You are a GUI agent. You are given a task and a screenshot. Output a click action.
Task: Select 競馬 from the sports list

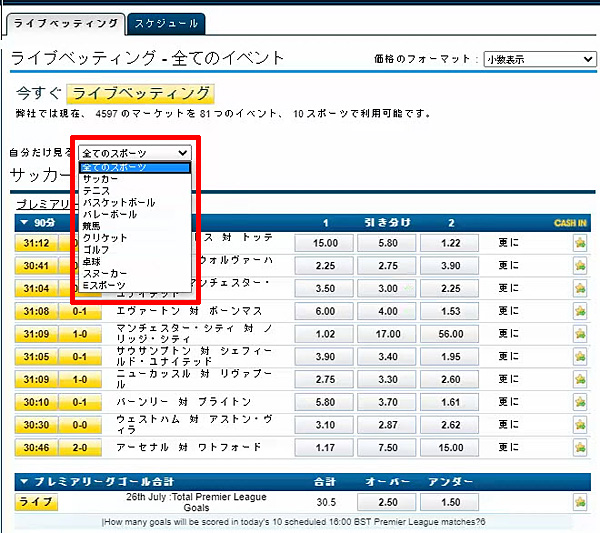click(135, 226)
